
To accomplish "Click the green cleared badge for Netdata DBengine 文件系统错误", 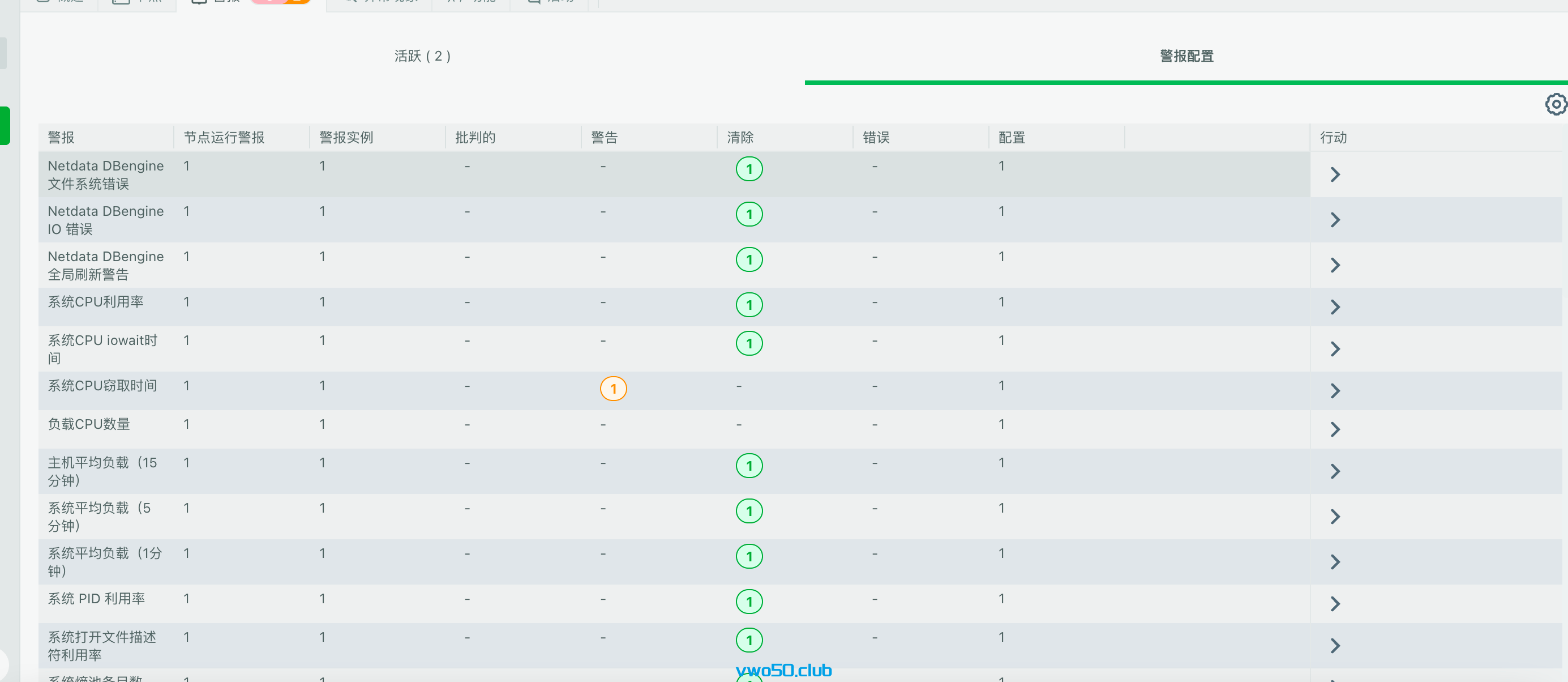I will [749, 169].
